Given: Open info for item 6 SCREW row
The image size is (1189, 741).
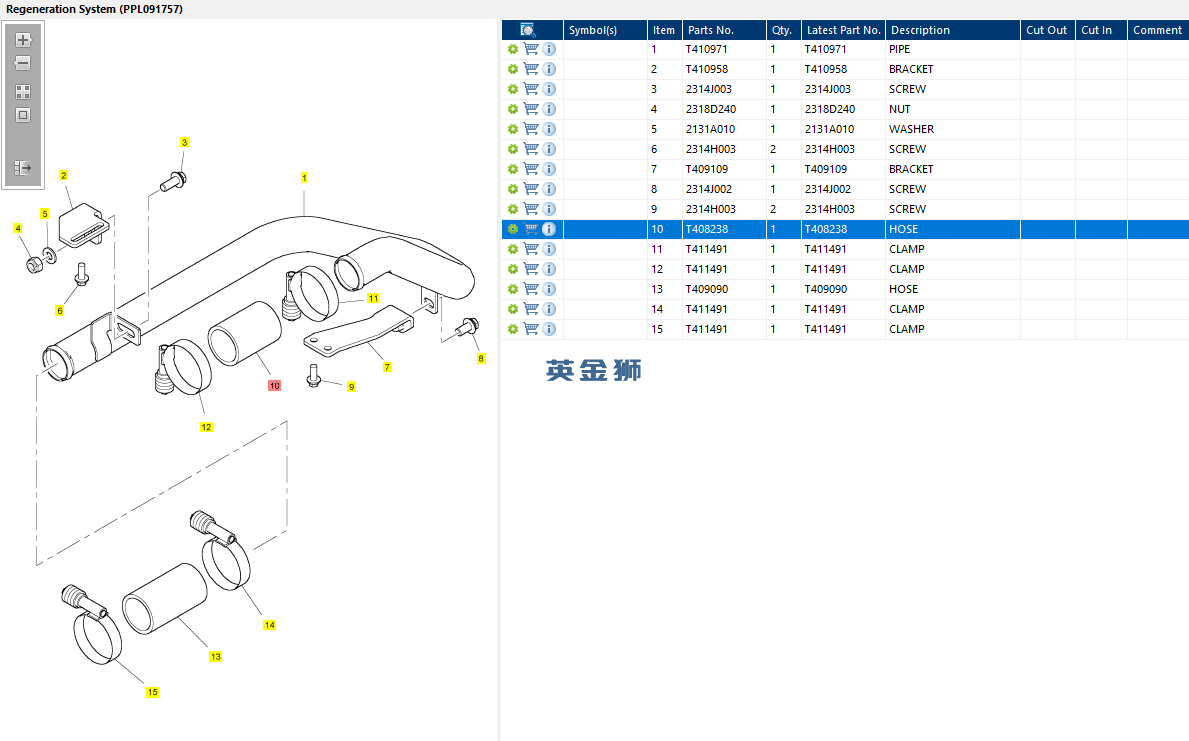Looking at the screenshot, I should (x=549, y=149).
